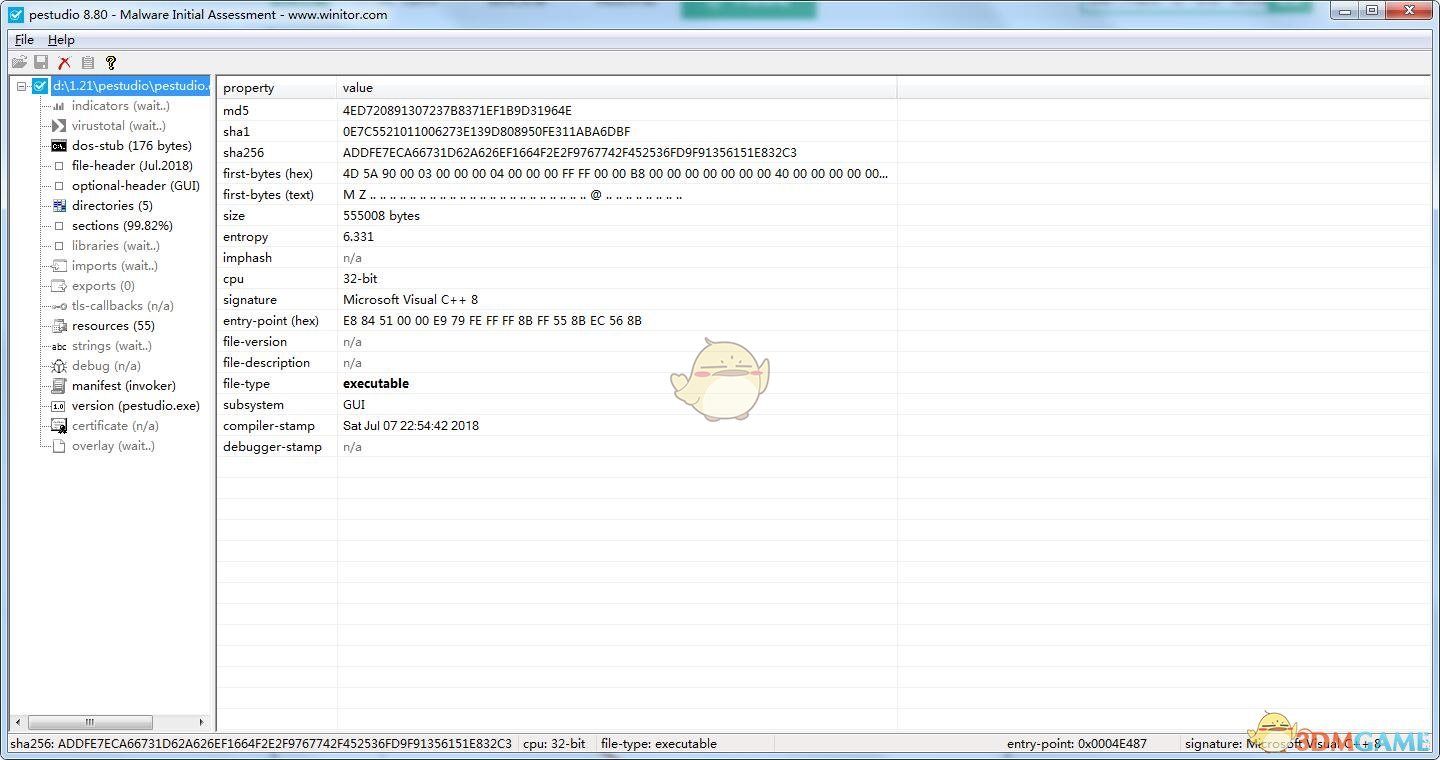Open the resources (55) tree item

[113, 326]
